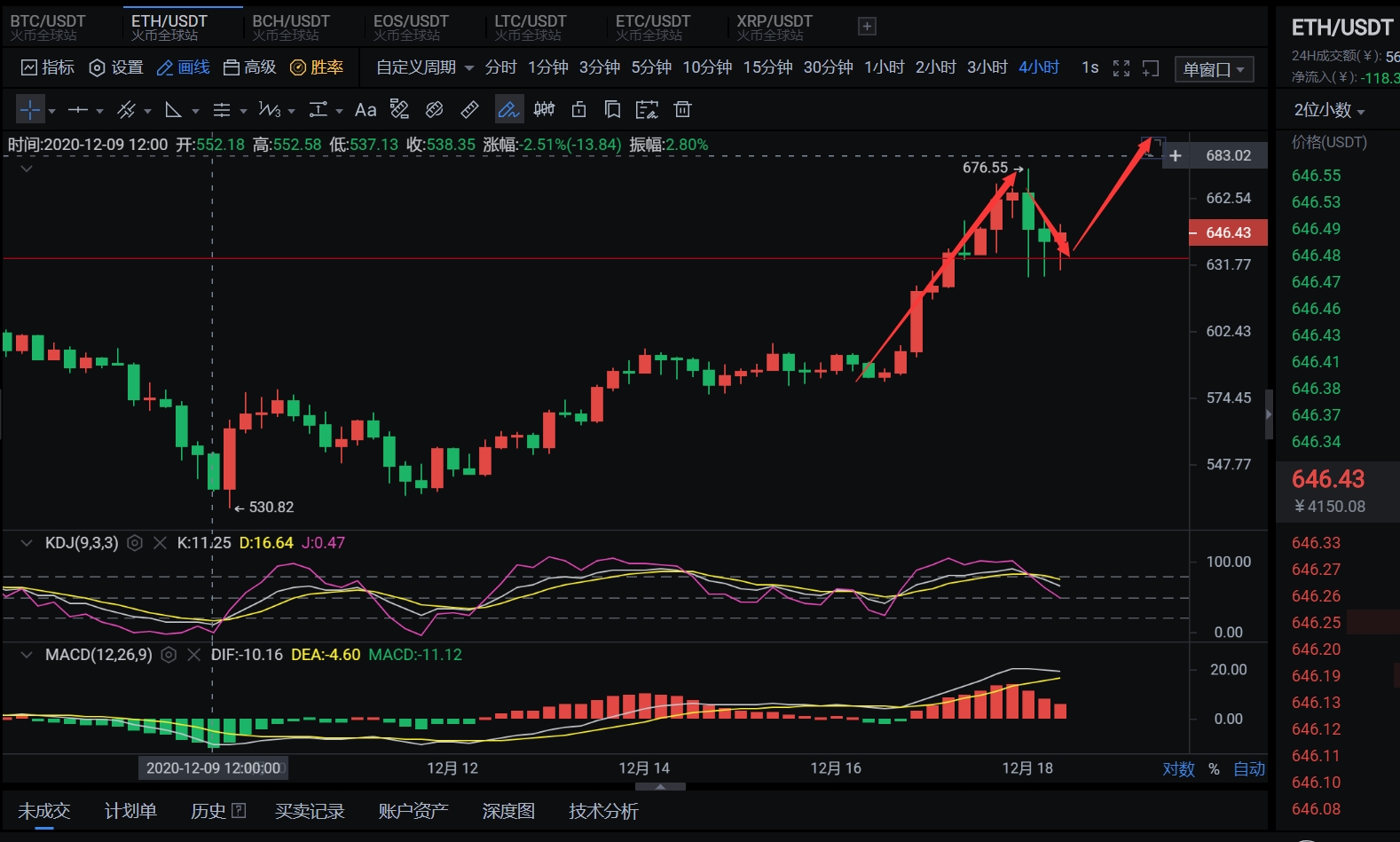The width and height of the screenshot is (1400, 842).
Task: Click the history pop-out icon
Action: click(239, 810)
